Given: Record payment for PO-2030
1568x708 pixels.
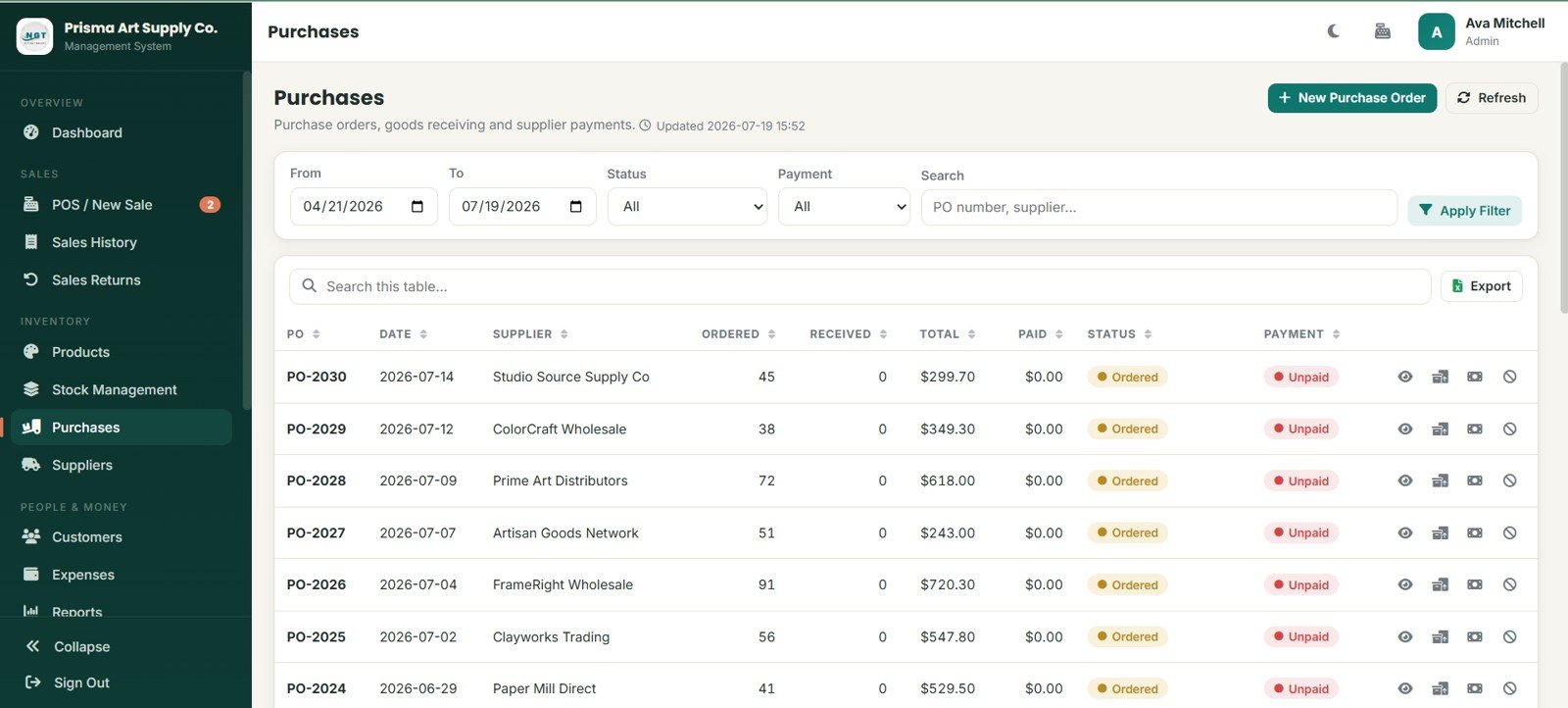Looking at the screenshot, I should click(1475, 377).
